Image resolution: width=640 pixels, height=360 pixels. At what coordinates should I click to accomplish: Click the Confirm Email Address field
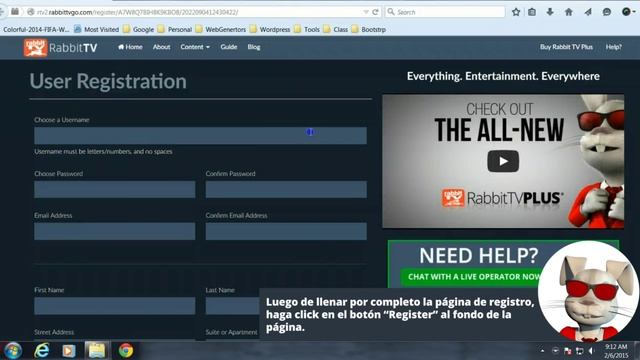pyautogui.click(x=286, y=231)
